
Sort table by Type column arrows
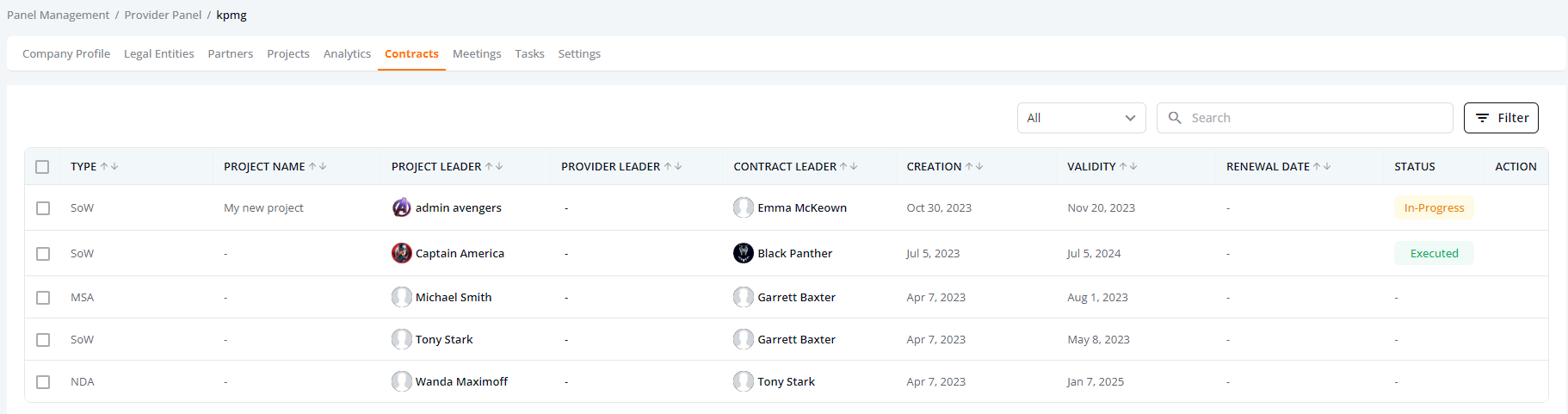click(109, 166)
